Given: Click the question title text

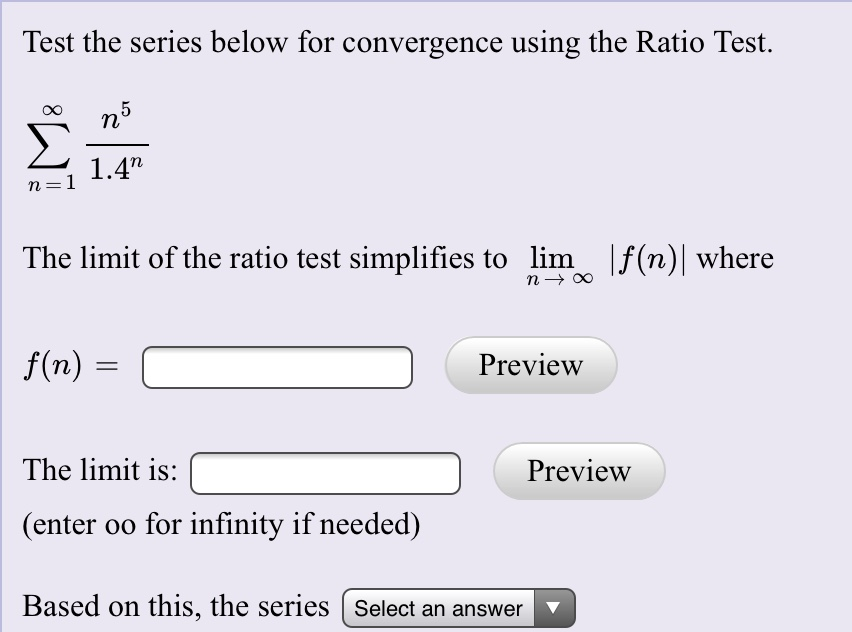Looking at the screenshot, I should tap(396, 42).
